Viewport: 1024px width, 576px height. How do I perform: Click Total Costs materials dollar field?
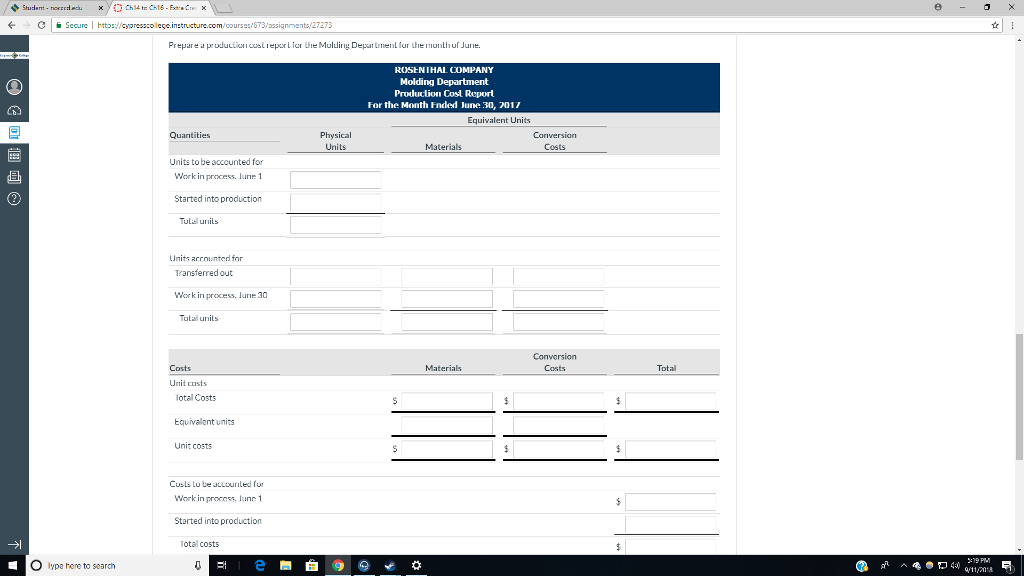point(447,401)
